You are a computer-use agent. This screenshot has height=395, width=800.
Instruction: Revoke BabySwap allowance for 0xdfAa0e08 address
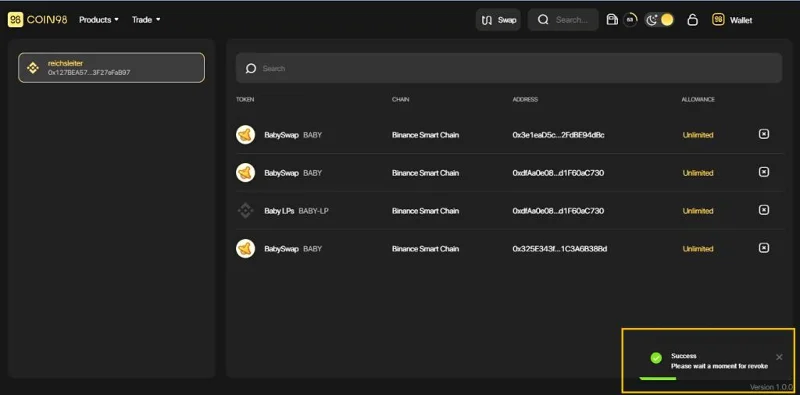click(x=763, y=172)
